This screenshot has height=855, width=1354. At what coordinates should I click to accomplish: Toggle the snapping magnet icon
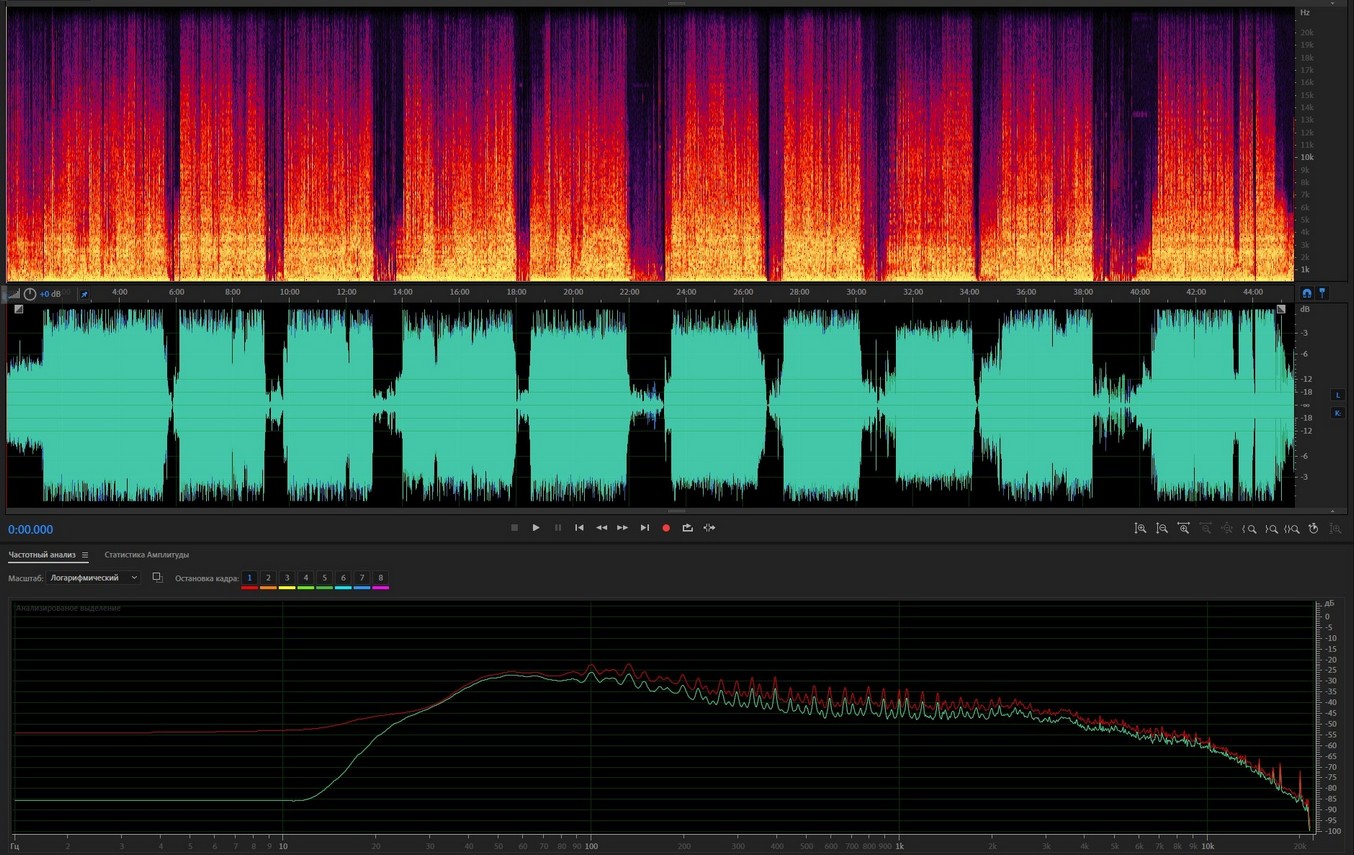point(1306,293)
